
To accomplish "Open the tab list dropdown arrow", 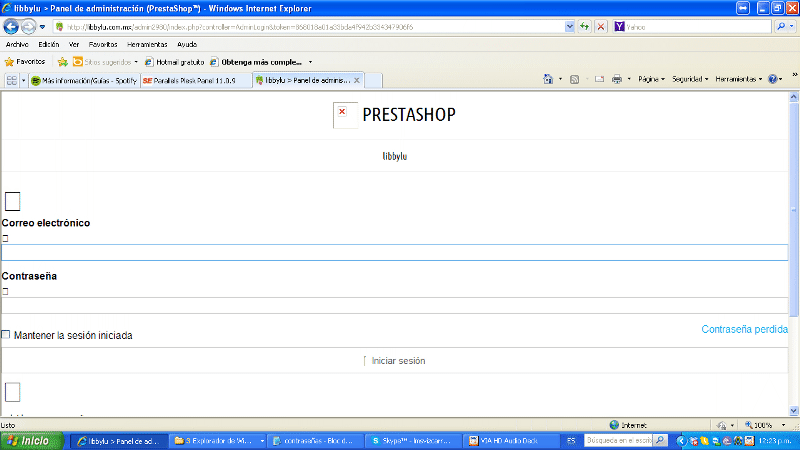I will click(x=23, y=81).
